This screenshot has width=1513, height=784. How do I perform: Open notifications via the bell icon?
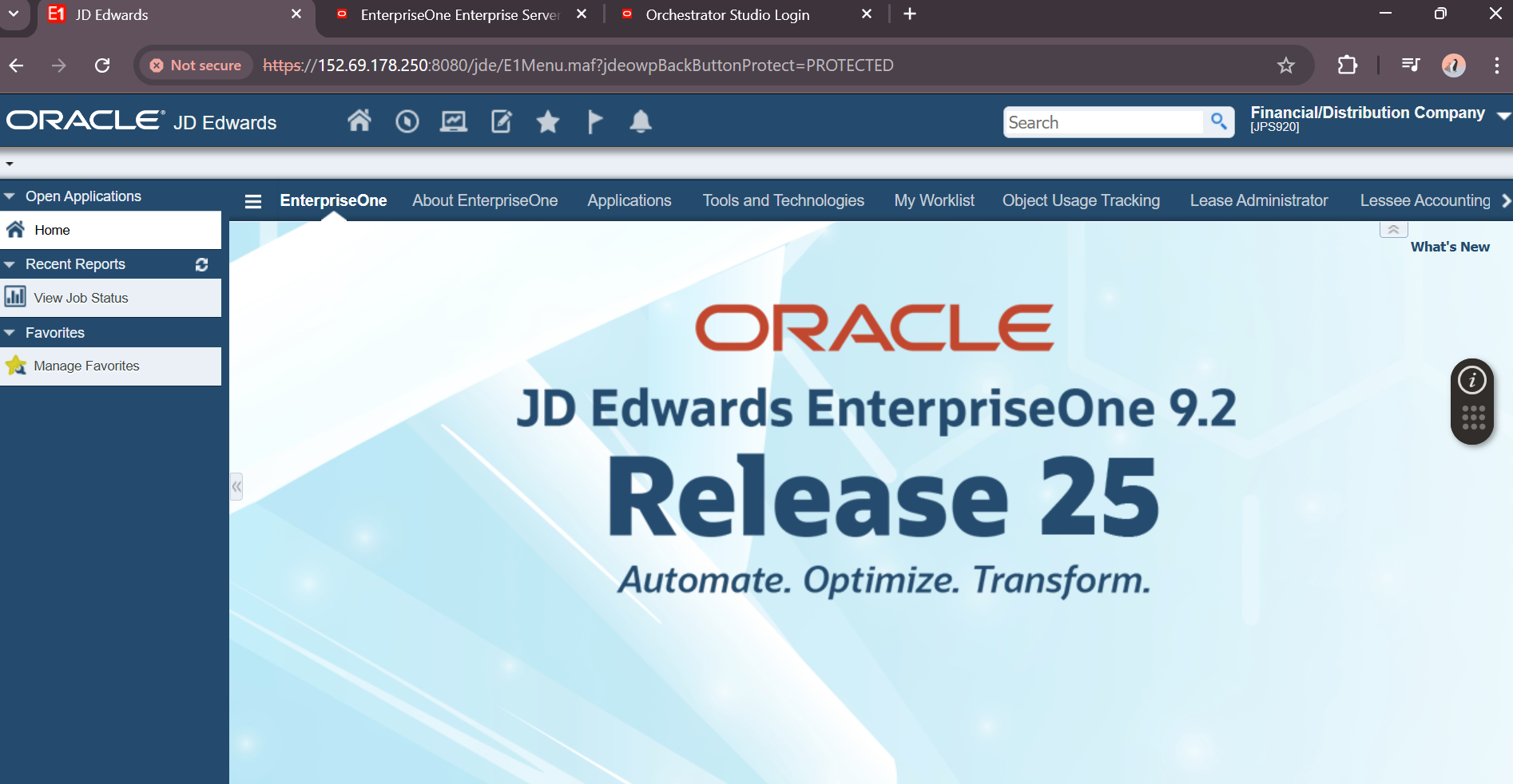[x=641, y=121]
